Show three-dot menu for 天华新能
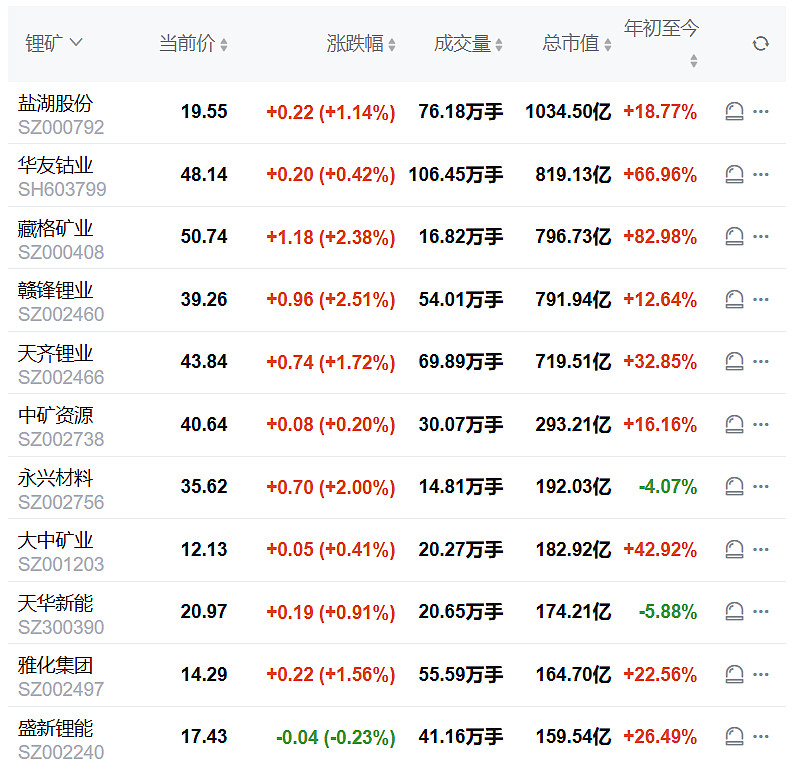Screen dimensions: 794x766 [x=761, y=612]
